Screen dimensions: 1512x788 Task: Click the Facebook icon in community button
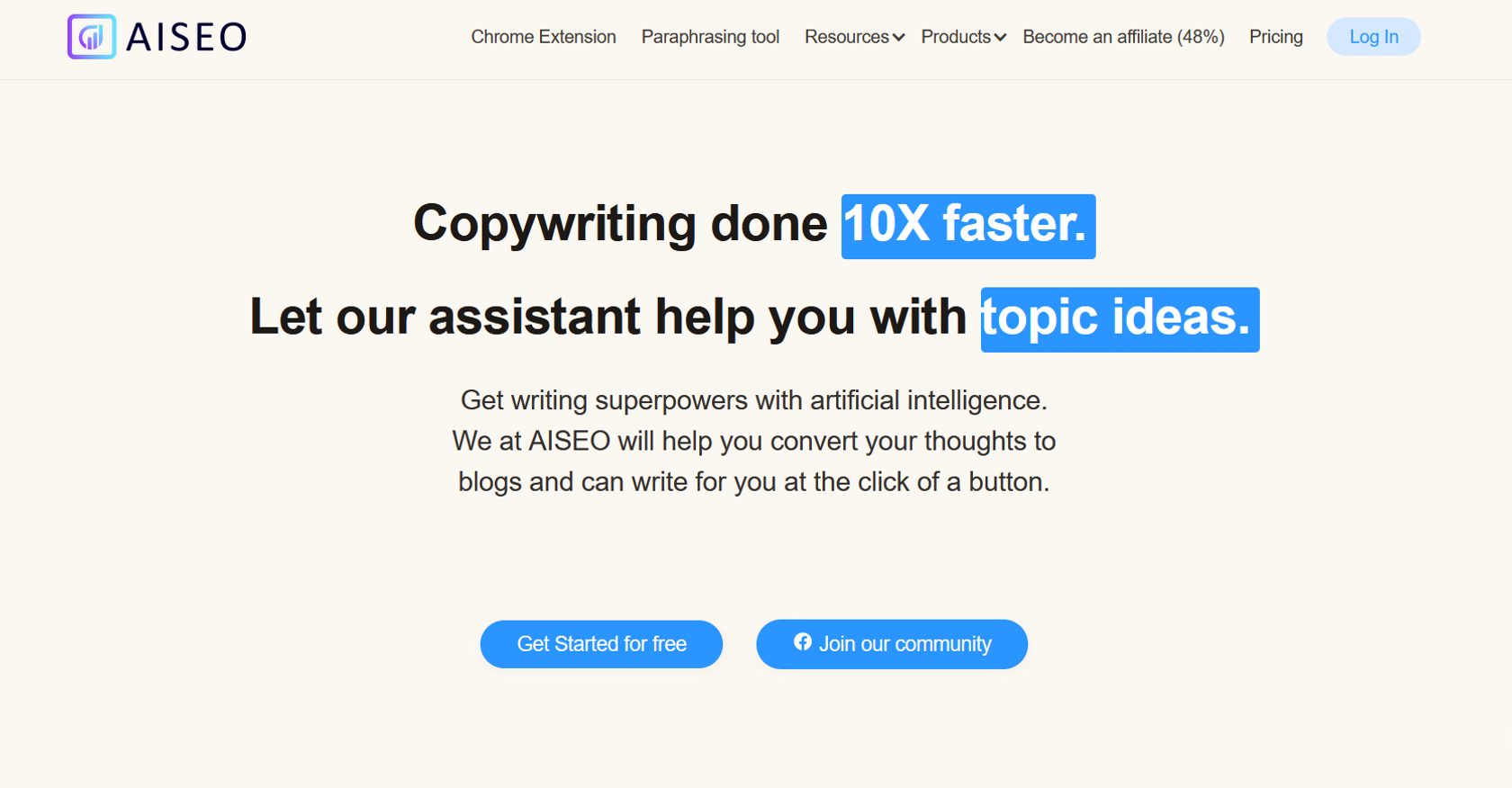coord(803,642)
